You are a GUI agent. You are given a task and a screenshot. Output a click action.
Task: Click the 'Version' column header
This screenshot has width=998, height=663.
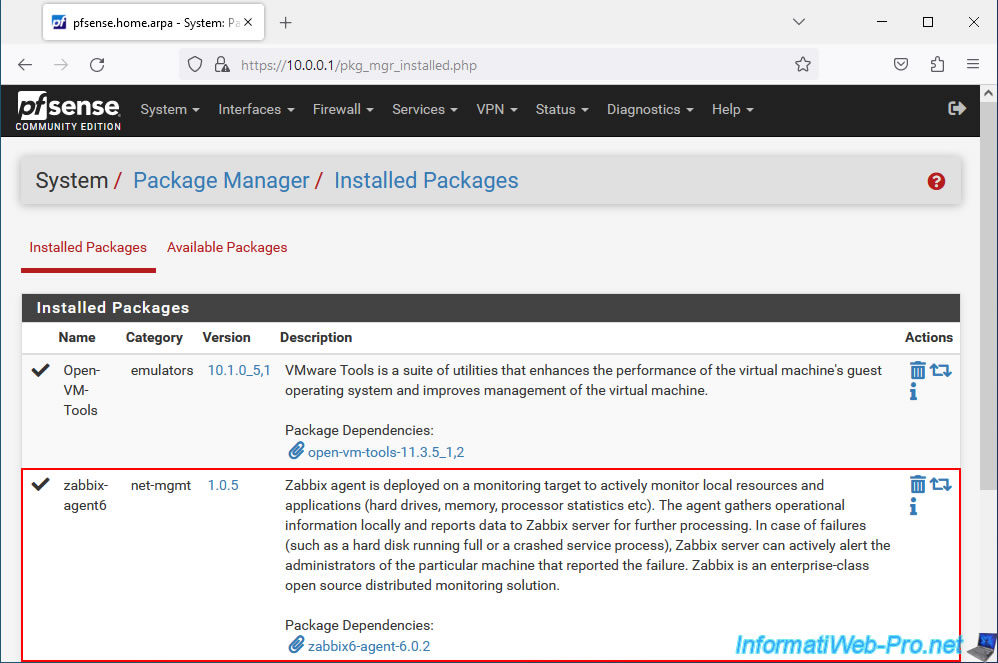coord(226,337)
